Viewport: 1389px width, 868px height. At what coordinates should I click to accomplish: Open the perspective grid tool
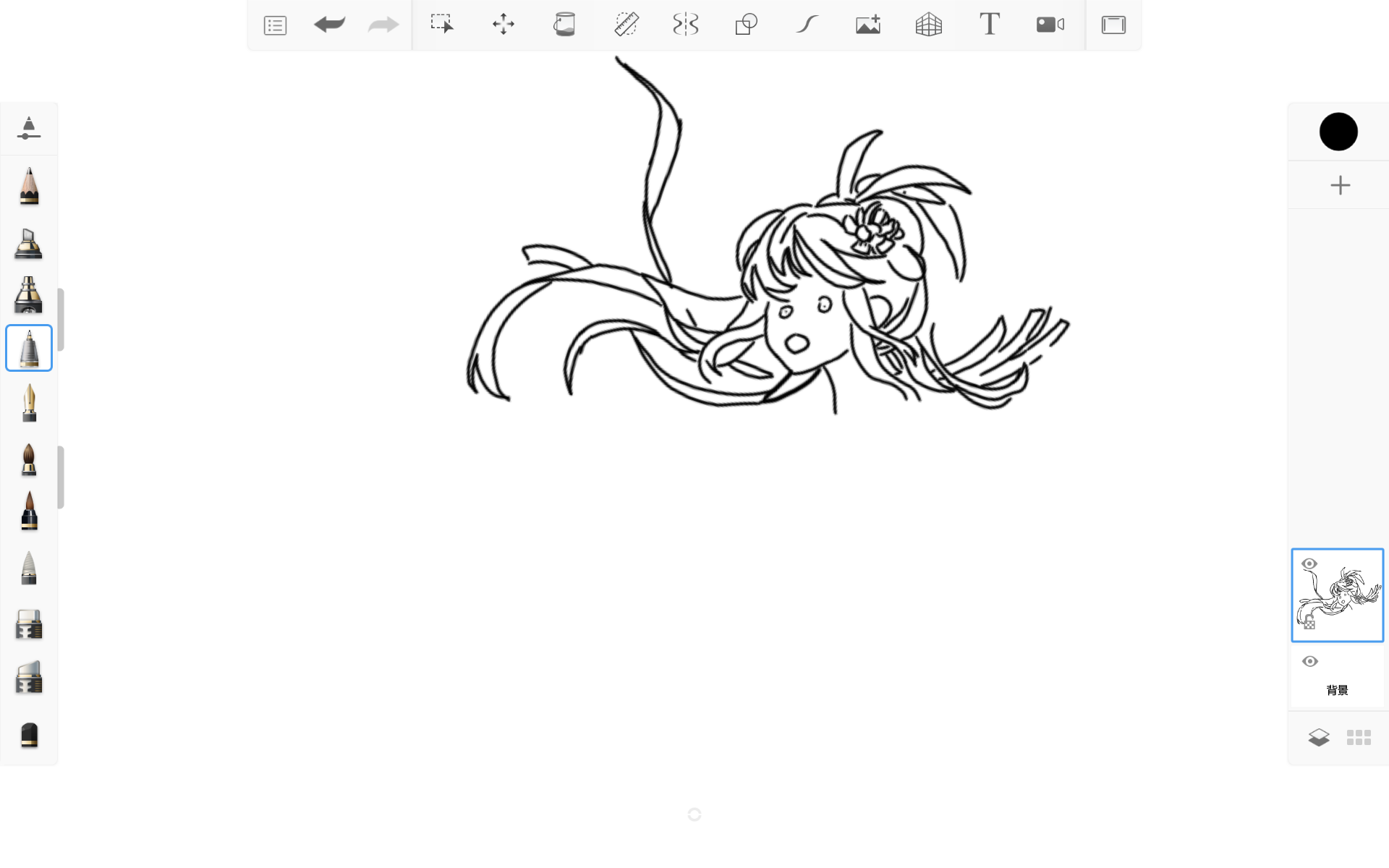(x=928, y=25)
